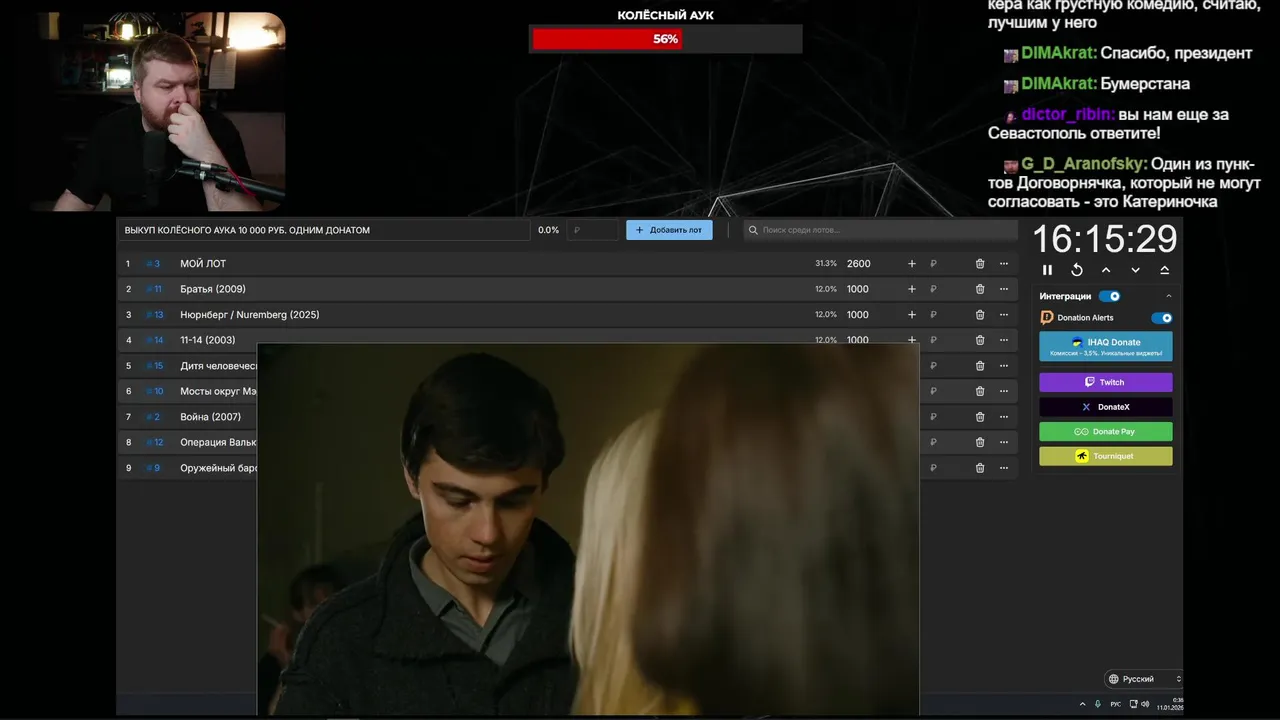Viewport: 1280px width, 720px height.
Task: Select the МОЙ ЛОТ lot name
Action: pos(203,264)
